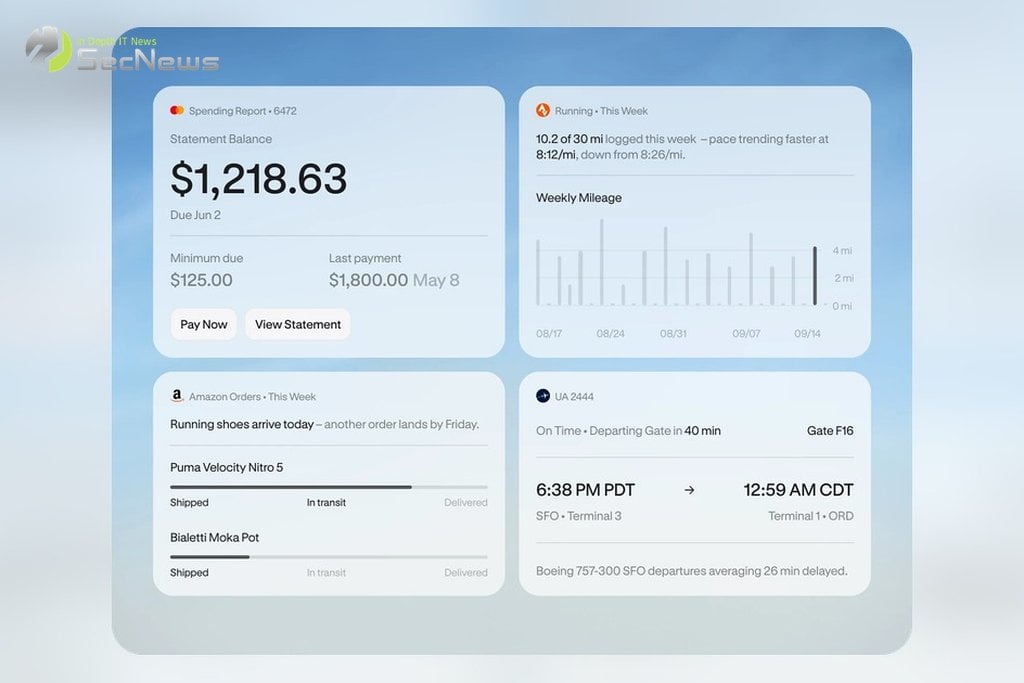Click 'Running shoes arrive today' summary

pyautogui.click(x=242, y=424)
